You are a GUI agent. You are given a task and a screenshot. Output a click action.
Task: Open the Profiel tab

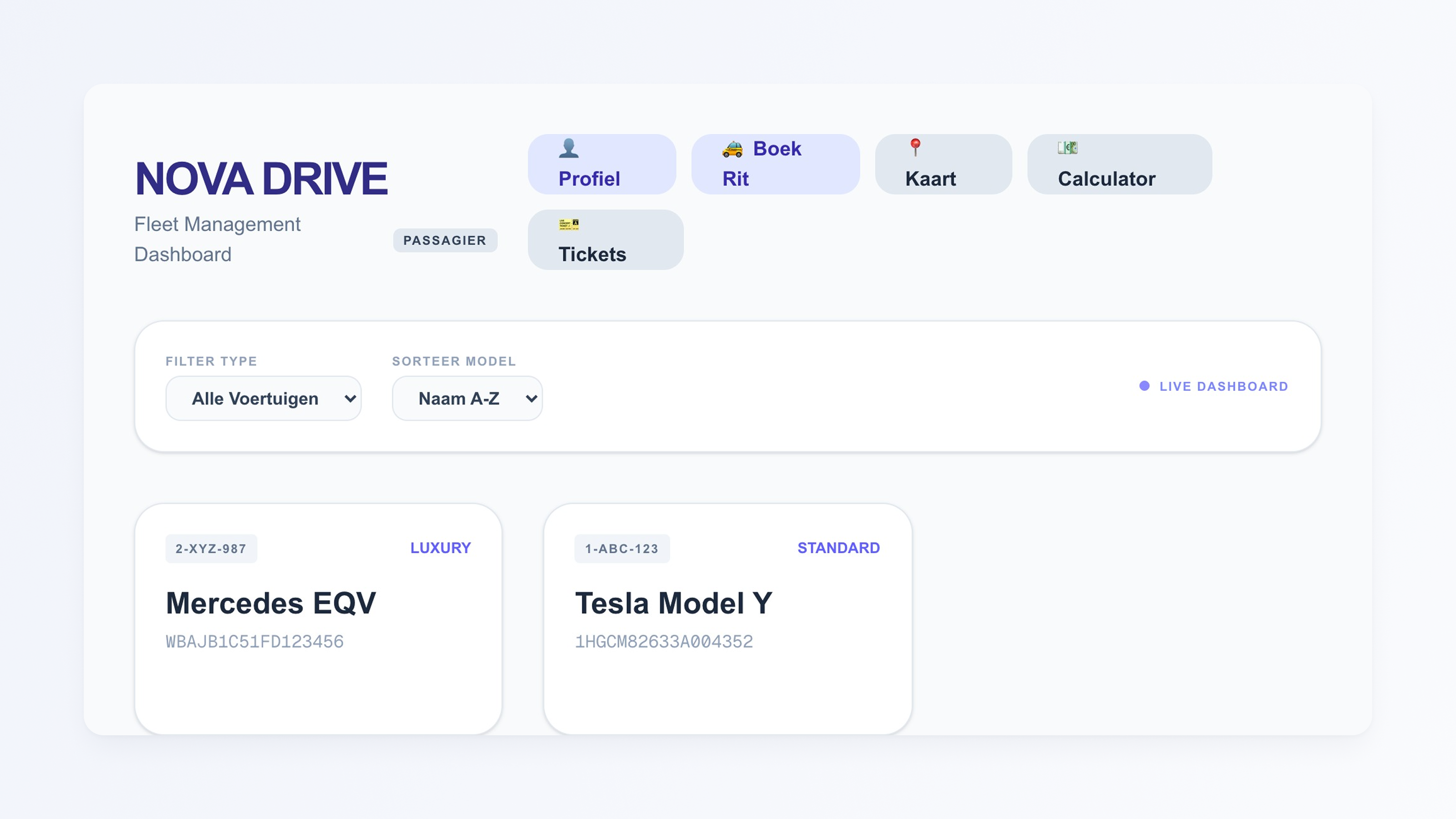[602, 164]
